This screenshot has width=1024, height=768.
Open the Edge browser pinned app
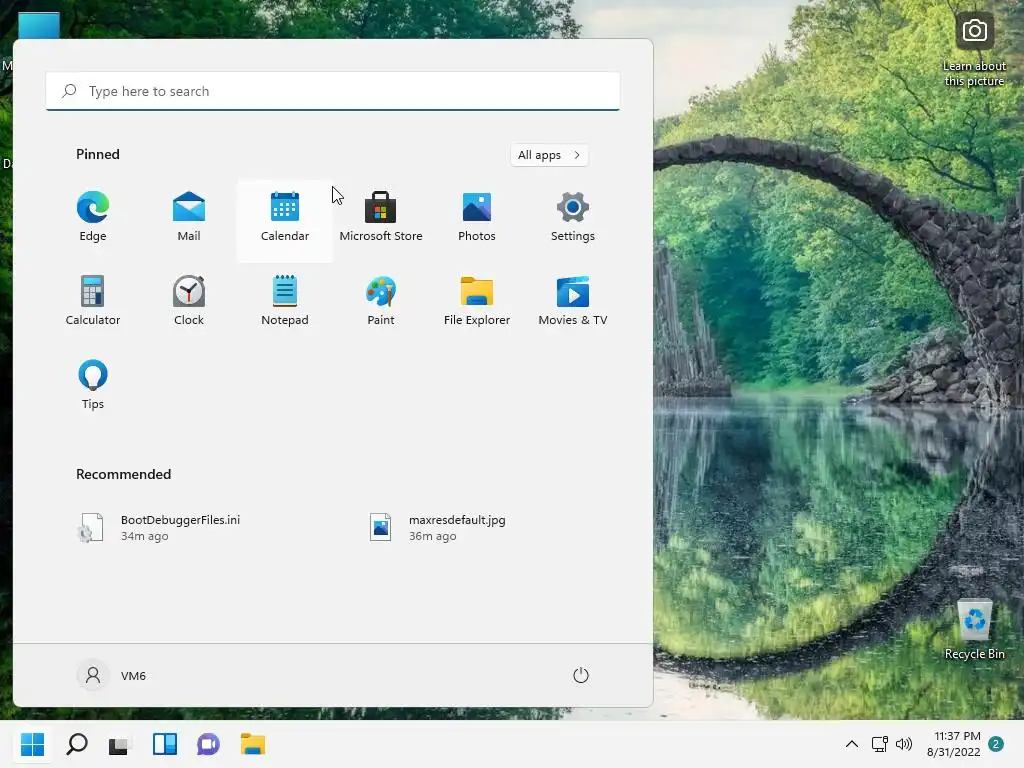tap(93, 218)
